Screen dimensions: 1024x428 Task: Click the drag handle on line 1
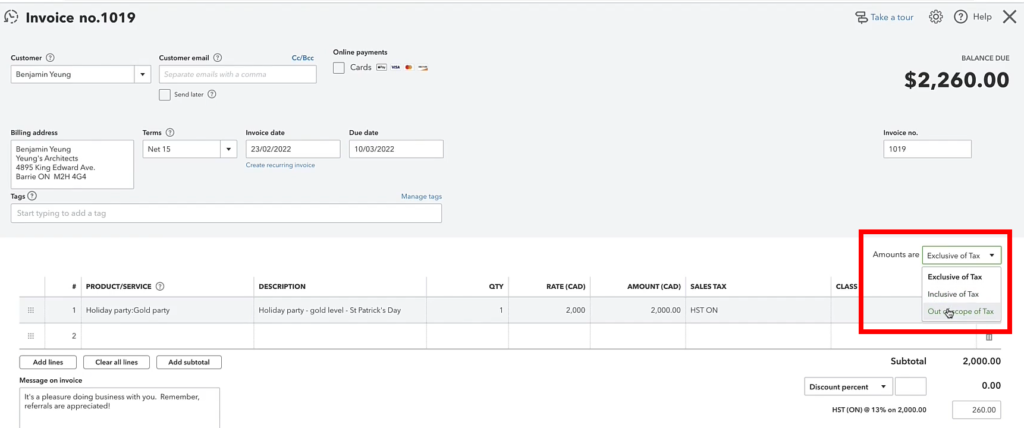(x=31, y=310)
